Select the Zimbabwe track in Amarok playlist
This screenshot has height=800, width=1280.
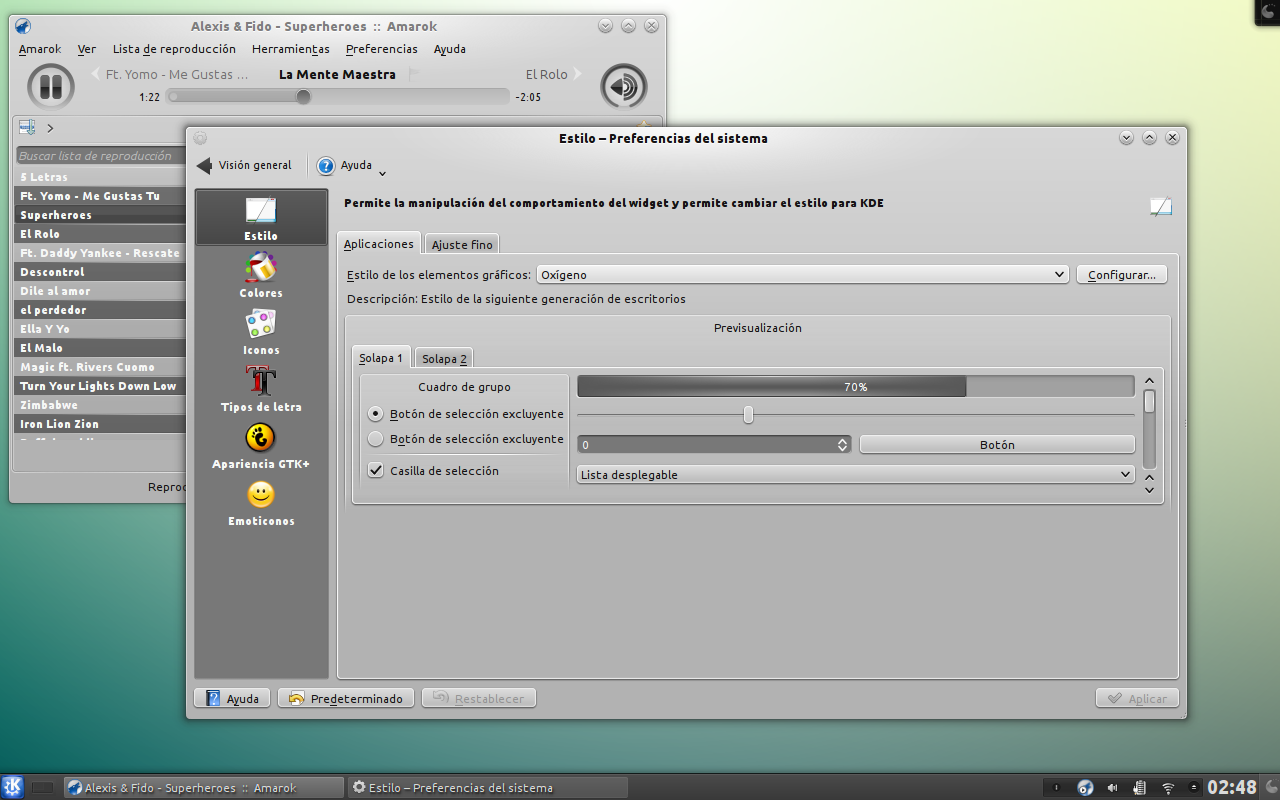click(x=101, y=405)
